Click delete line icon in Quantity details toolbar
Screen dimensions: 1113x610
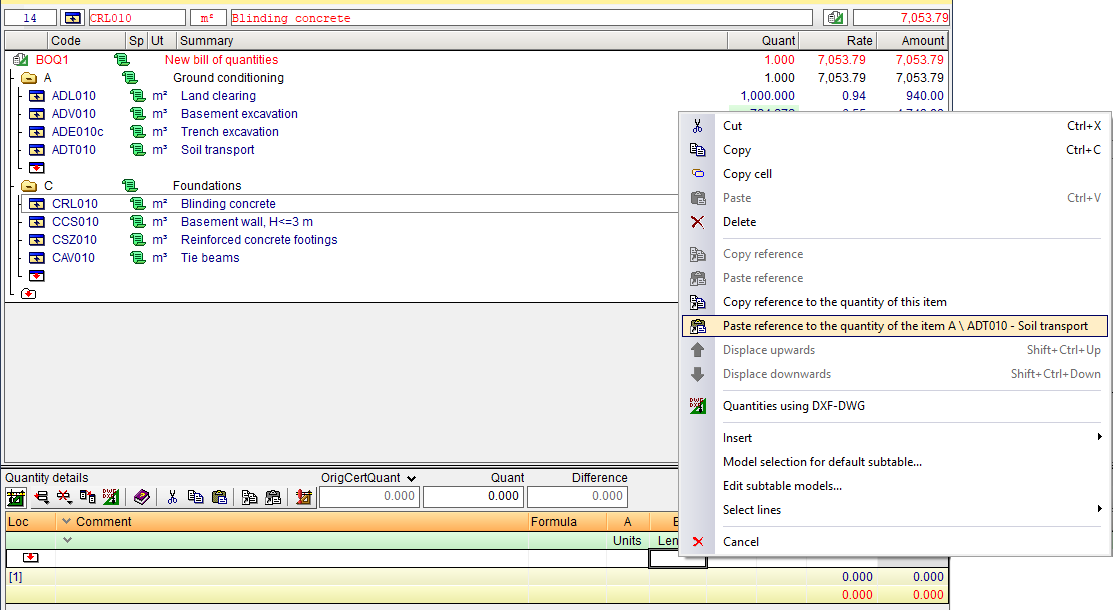pos(64,497)
